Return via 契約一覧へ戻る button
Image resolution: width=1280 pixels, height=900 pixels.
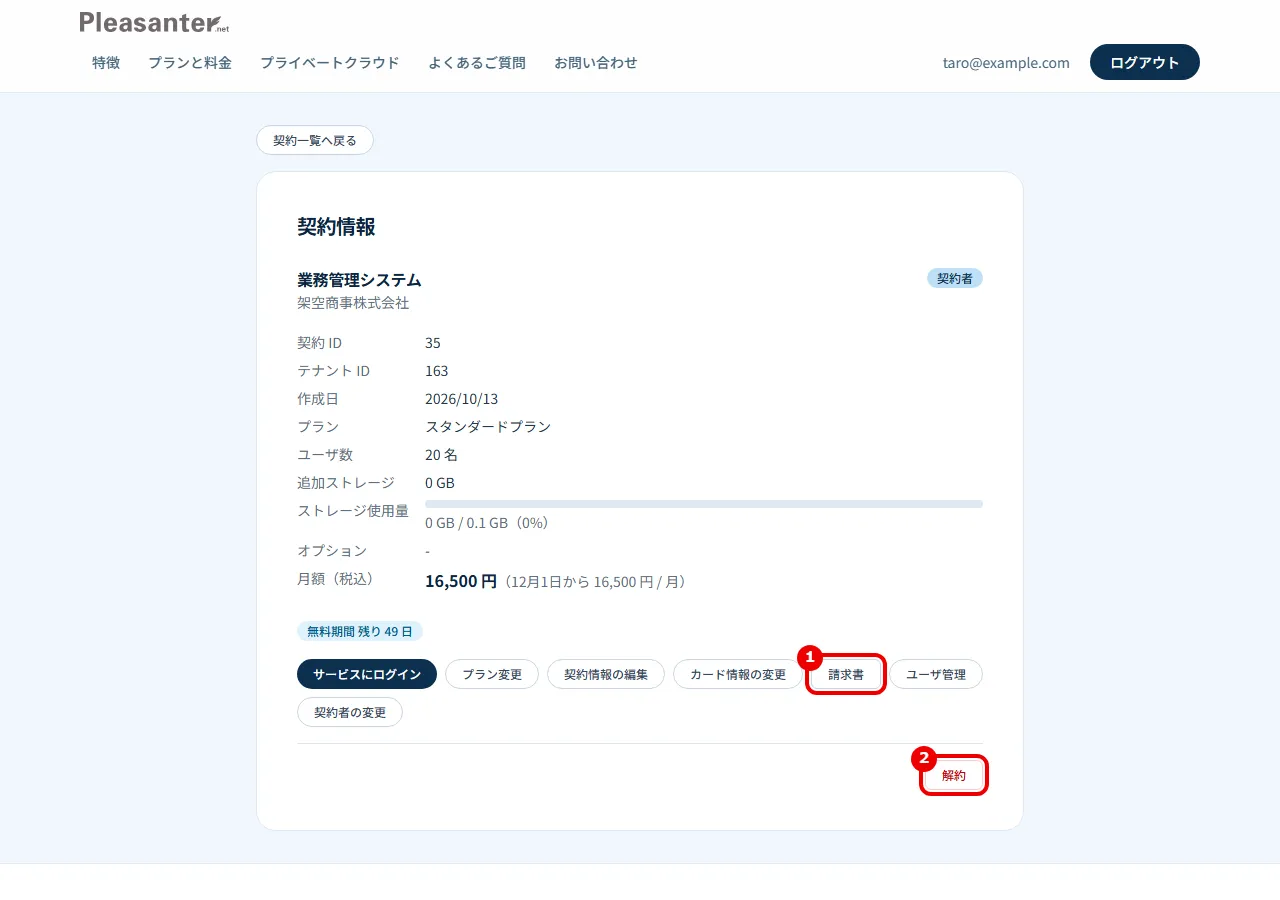point(315,140)
